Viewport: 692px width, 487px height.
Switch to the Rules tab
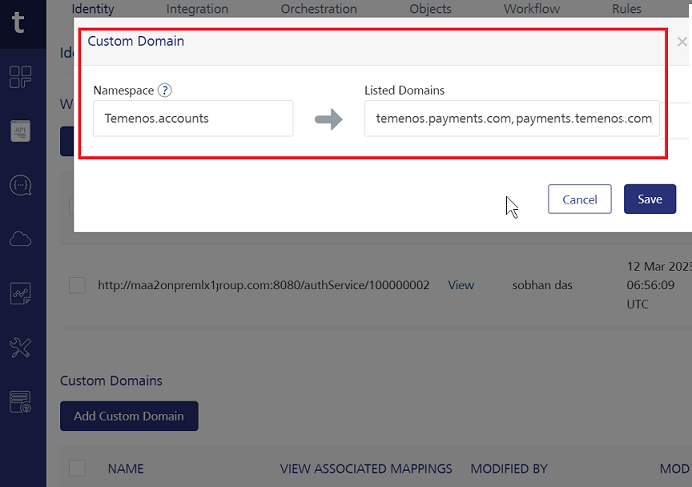pyautogui.click(x=627, y=9)
